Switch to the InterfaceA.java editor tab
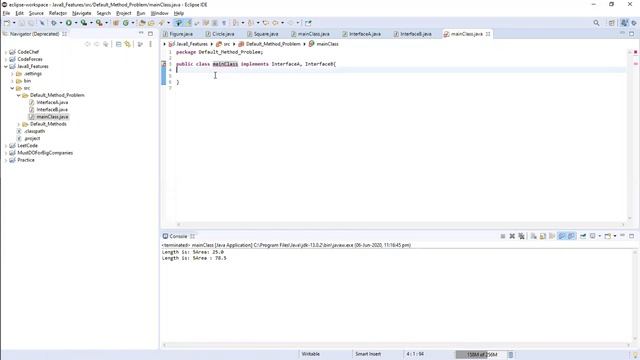The width and height of the screenshot is (640, 360). coord(362,34)
